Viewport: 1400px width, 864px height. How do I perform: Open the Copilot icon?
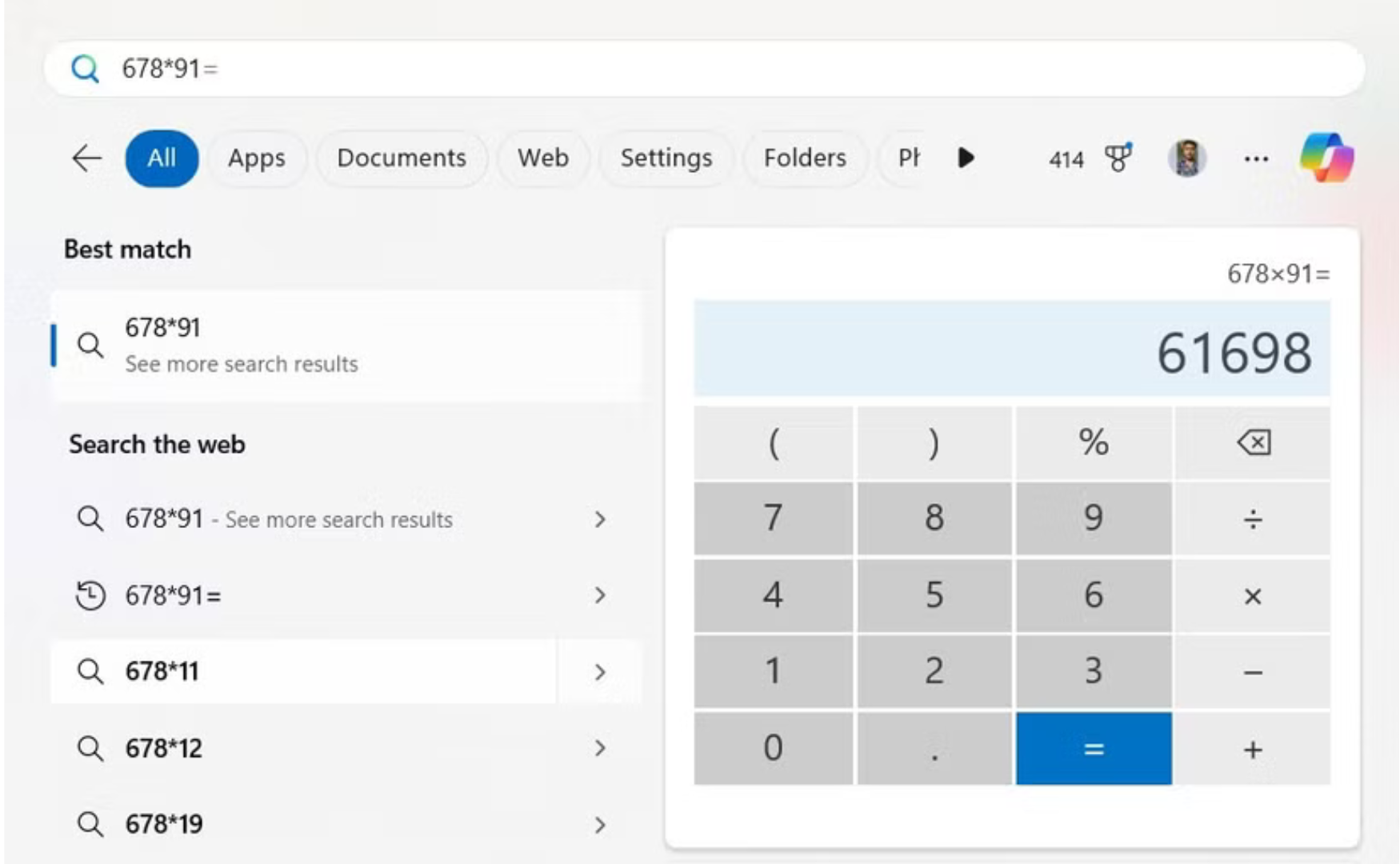(x=1326, y=158)
